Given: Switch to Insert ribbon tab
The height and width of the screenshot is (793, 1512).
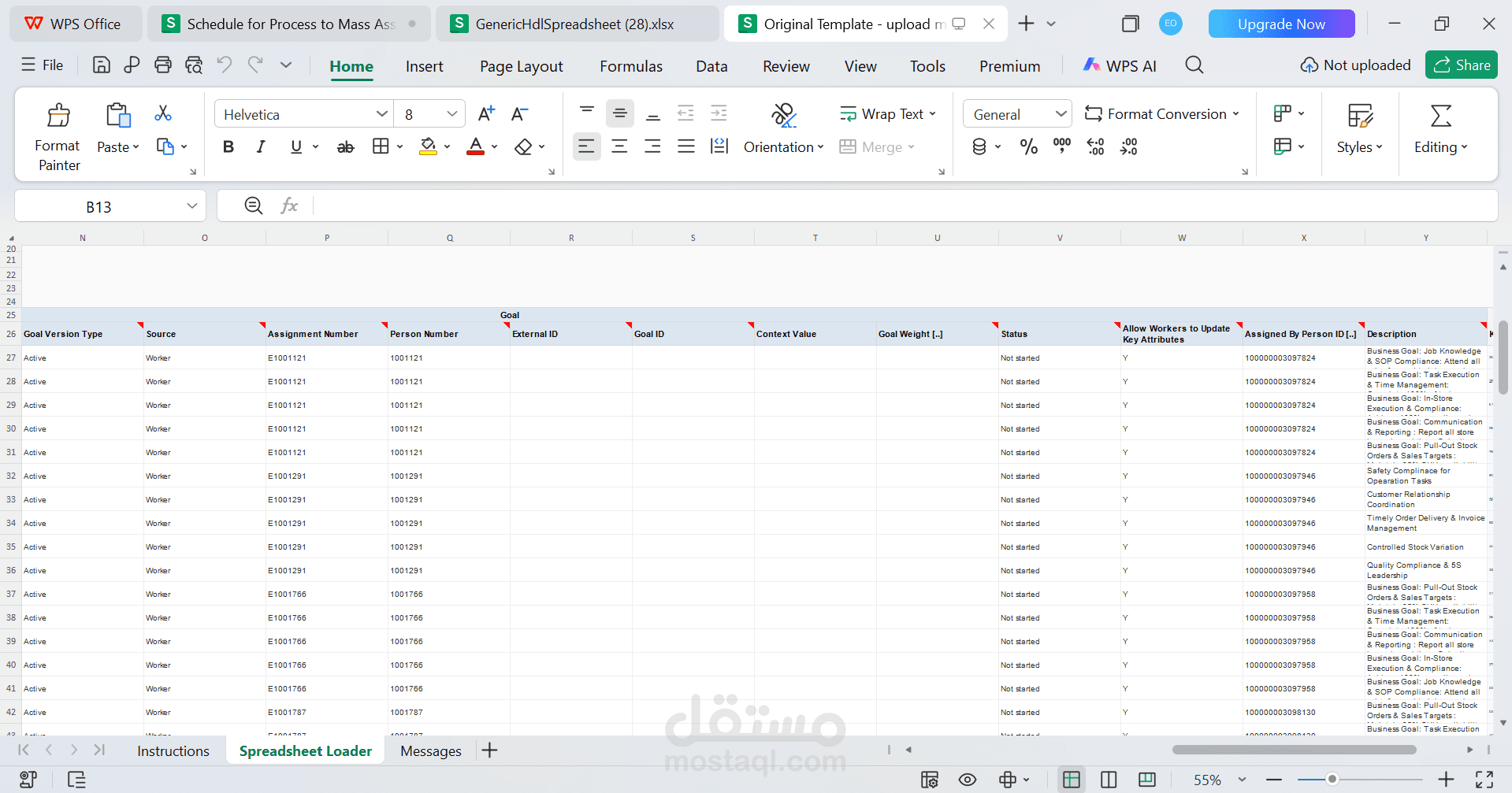Looking at the screenshot, I should click(x=425, y=66).
